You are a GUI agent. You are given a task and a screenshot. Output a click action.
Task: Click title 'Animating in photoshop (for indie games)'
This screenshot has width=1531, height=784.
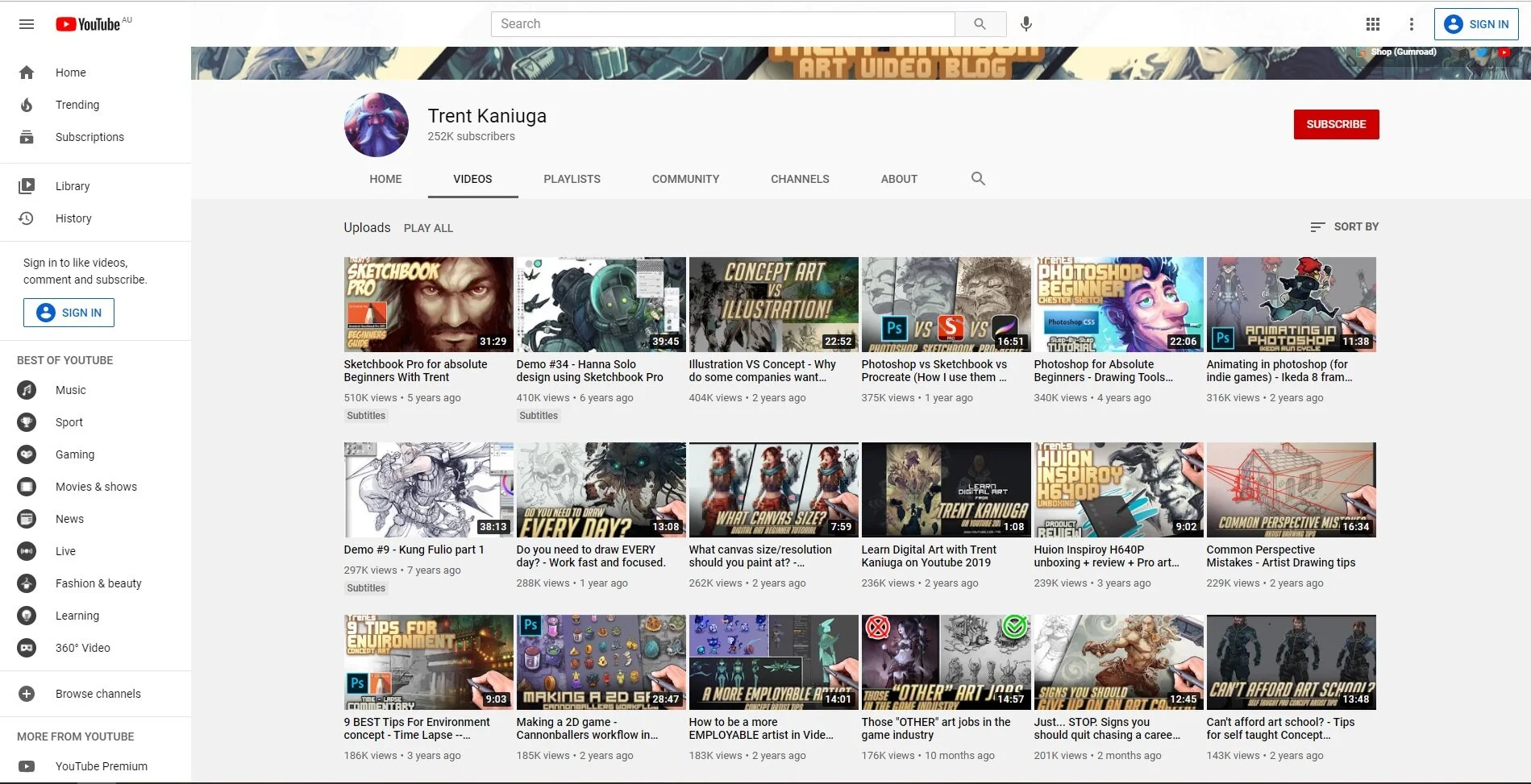[x=1279, y=371]
